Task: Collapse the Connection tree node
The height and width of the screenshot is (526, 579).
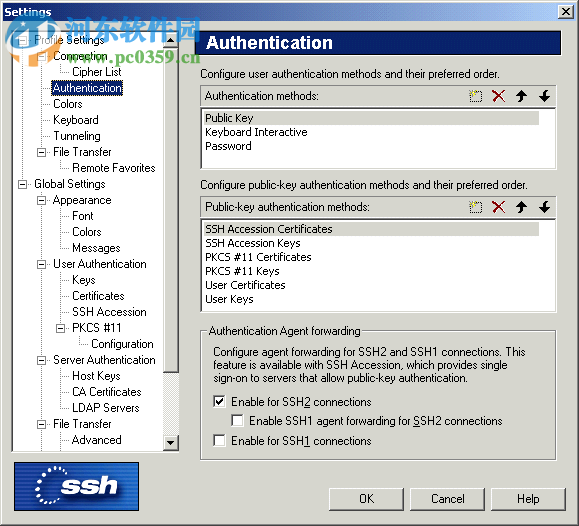Action: 42,56
